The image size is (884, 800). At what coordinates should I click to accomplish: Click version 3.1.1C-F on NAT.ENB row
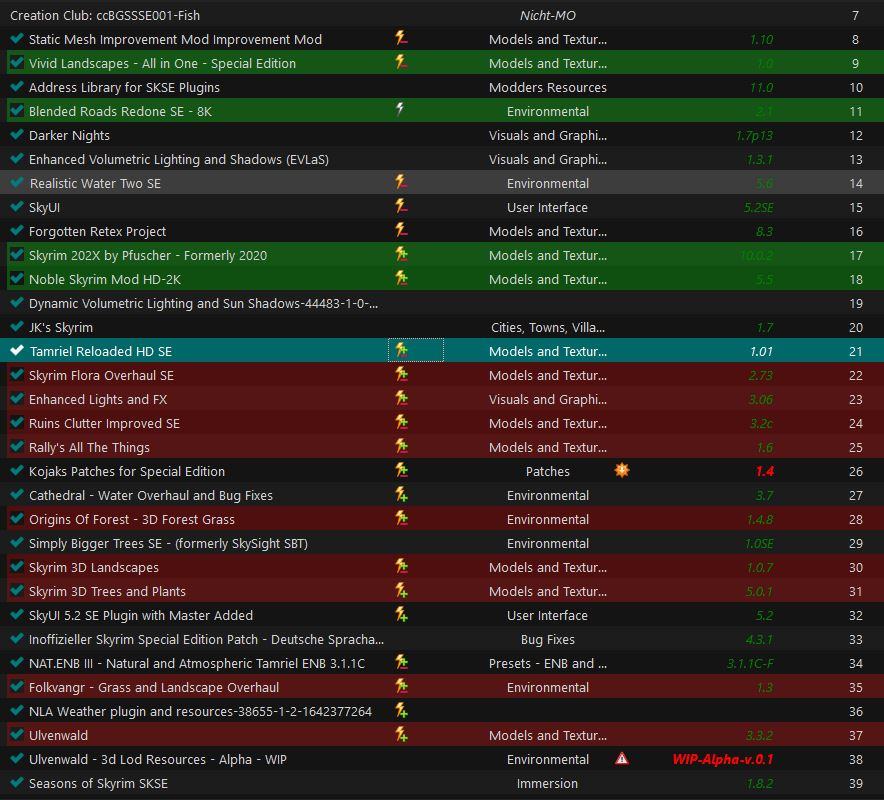(x=750, y=664)
